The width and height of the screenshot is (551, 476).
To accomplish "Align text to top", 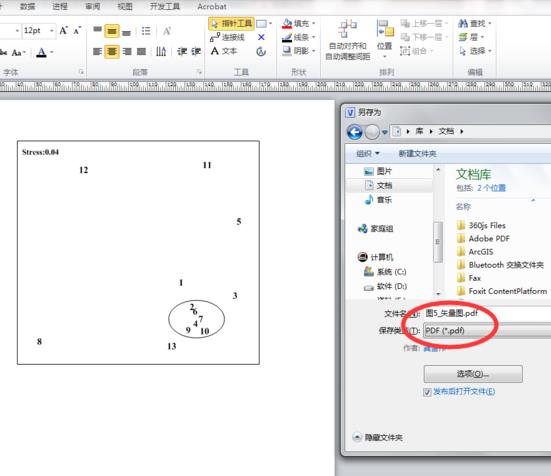I will click(98, 31).
